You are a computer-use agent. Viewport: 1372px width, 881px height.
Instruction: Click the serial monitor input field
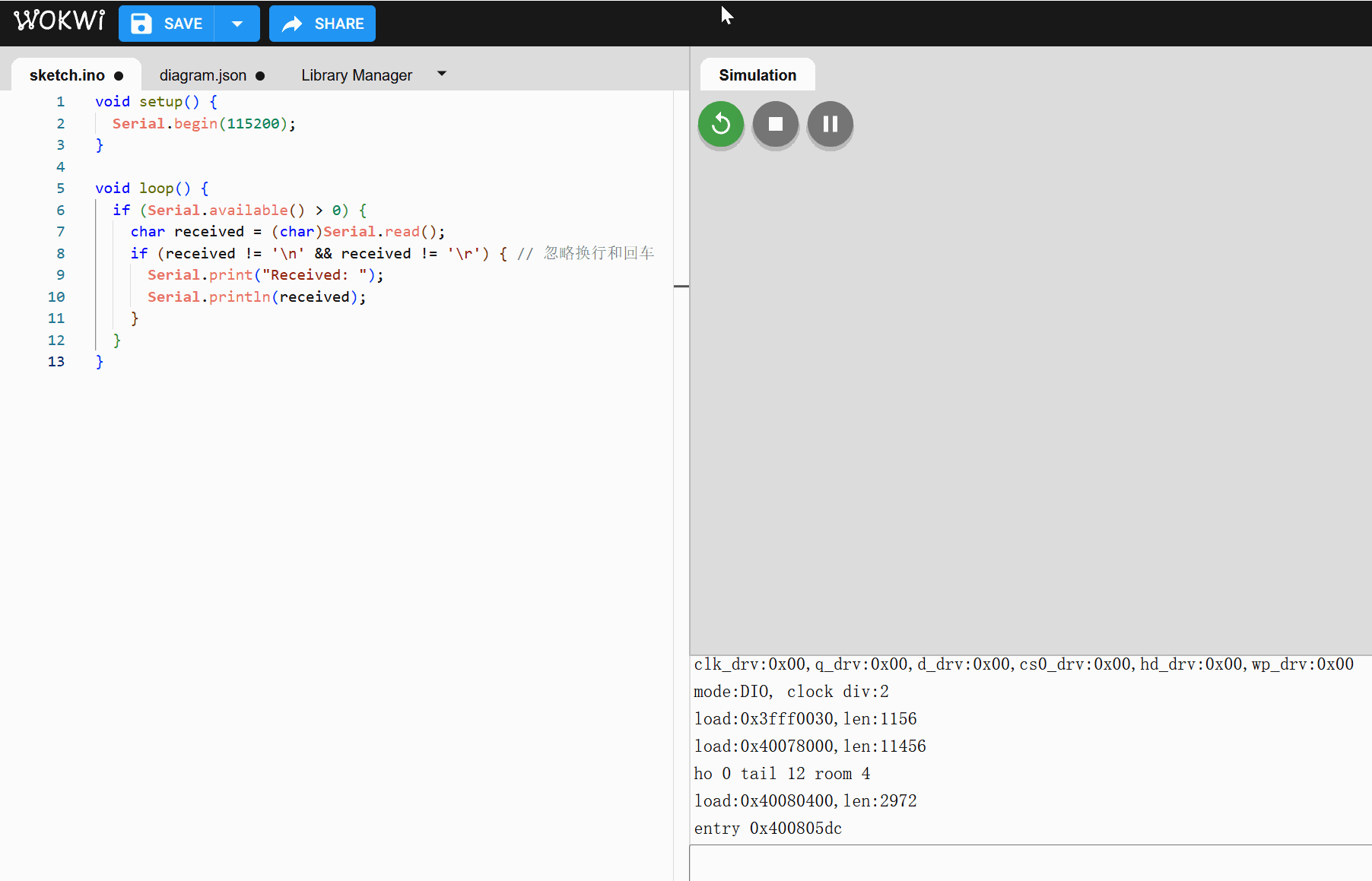coord(1031,863)
